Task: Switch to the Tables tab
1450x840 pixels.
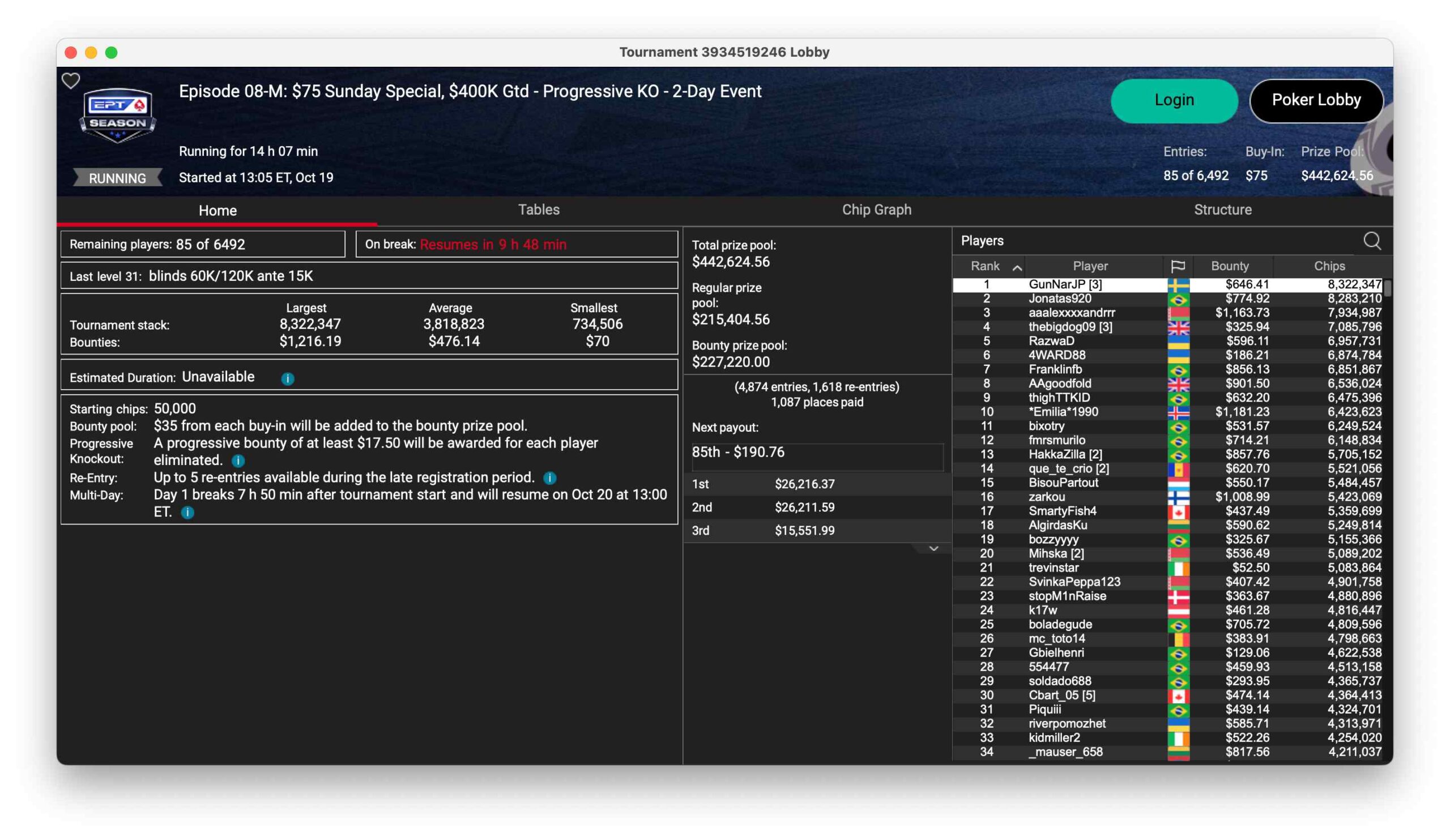Action: pos(539,210)
